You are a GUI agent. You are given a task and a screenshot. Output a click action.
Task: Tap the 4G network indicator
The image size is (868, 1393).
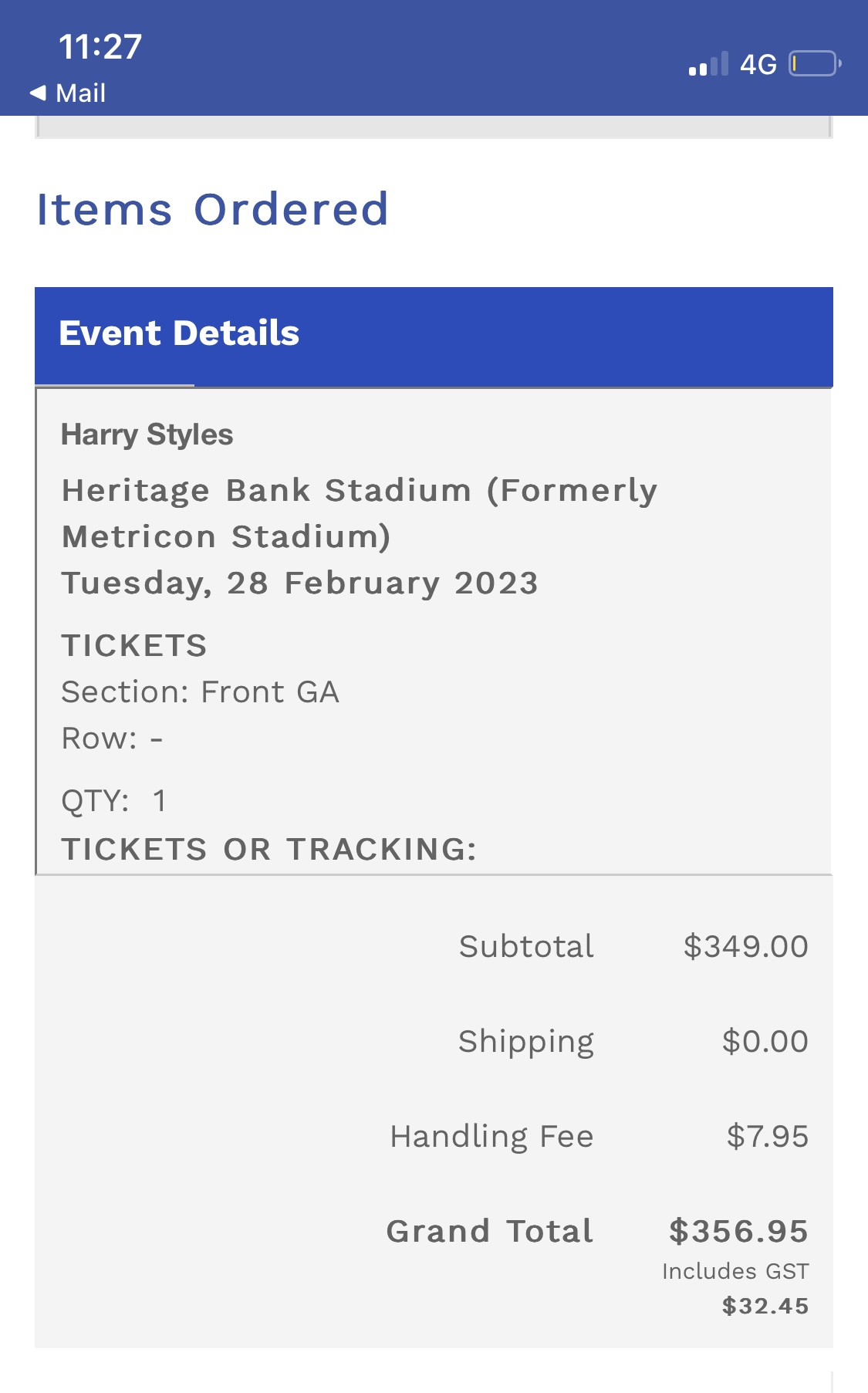tap(758, 65)
